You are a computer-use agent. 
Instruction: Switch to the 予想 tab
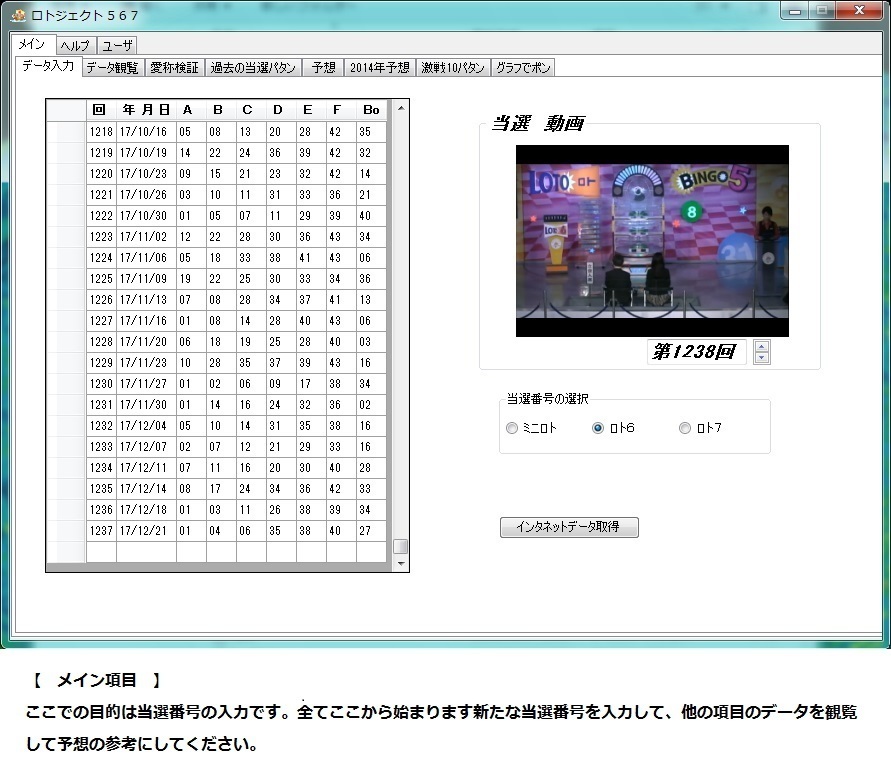pos(323,68)
